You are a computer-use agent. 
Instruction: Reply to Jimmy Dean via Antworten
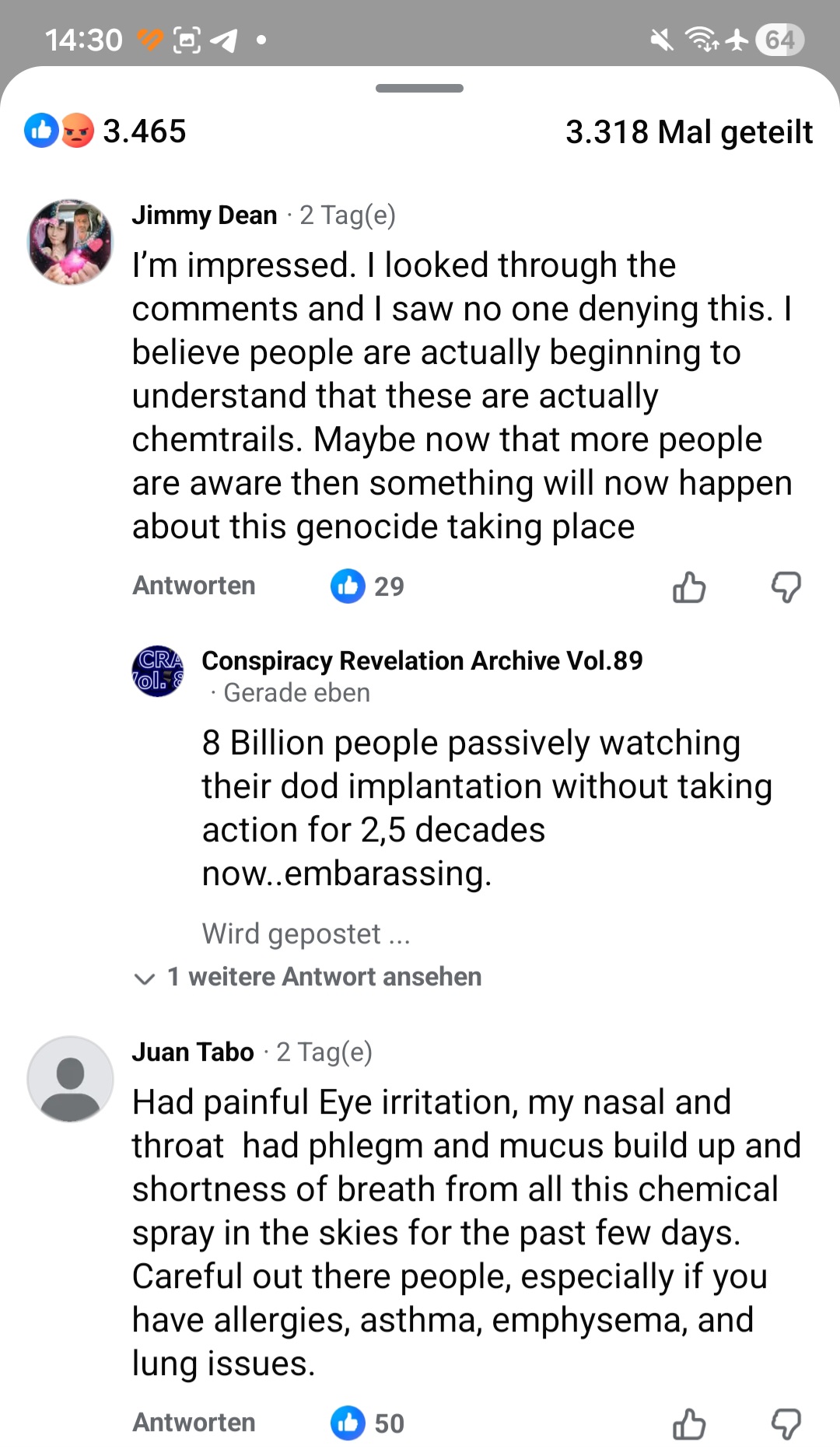pyautogui.click(x=194, y=586)
